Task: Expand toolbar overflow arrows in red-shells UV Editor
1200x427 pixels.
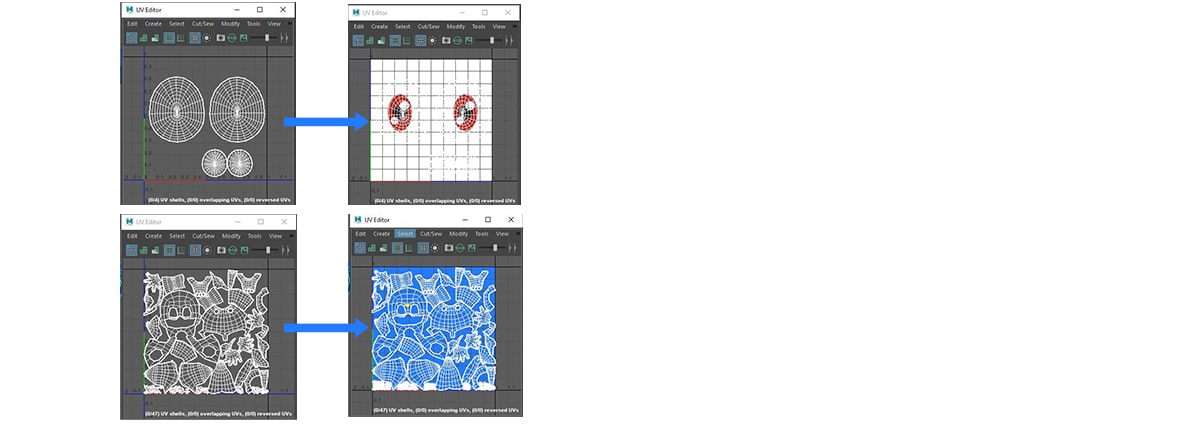Action: pos(509,40)
